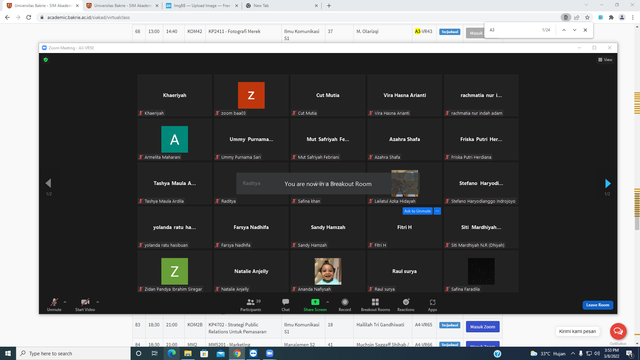Click the find-in-page search field
The image size is (640, 360).
(513, 30)
